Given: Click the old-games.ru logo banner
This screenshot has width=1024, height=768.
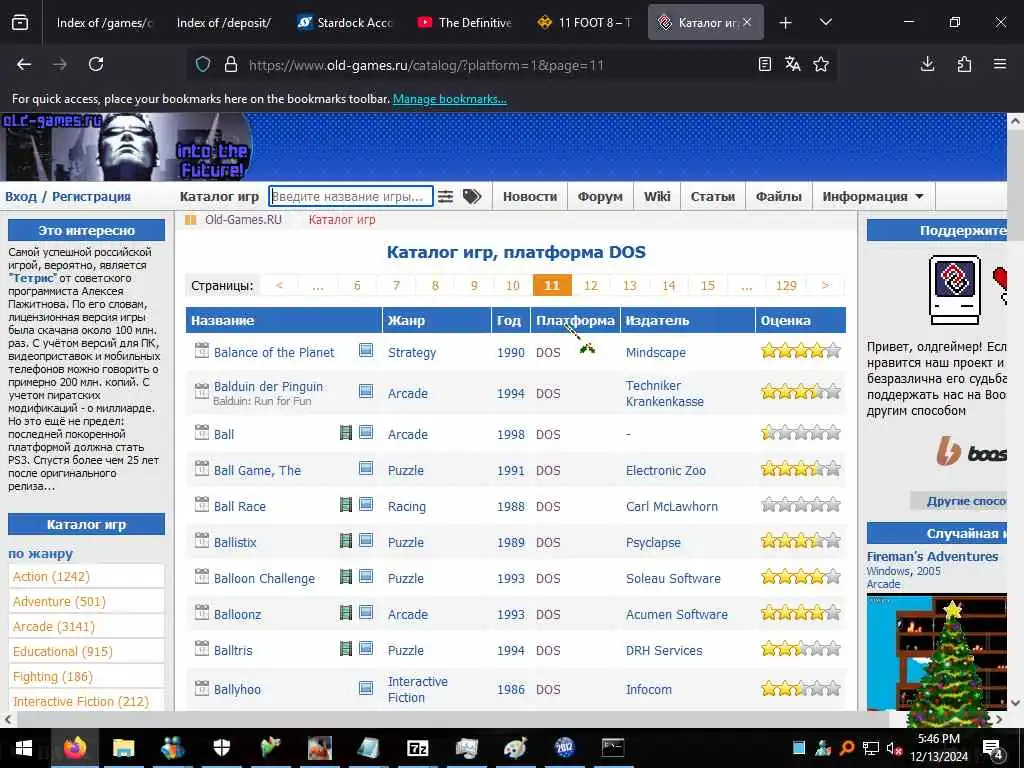Looking at the screenshot, I should 127,147.
